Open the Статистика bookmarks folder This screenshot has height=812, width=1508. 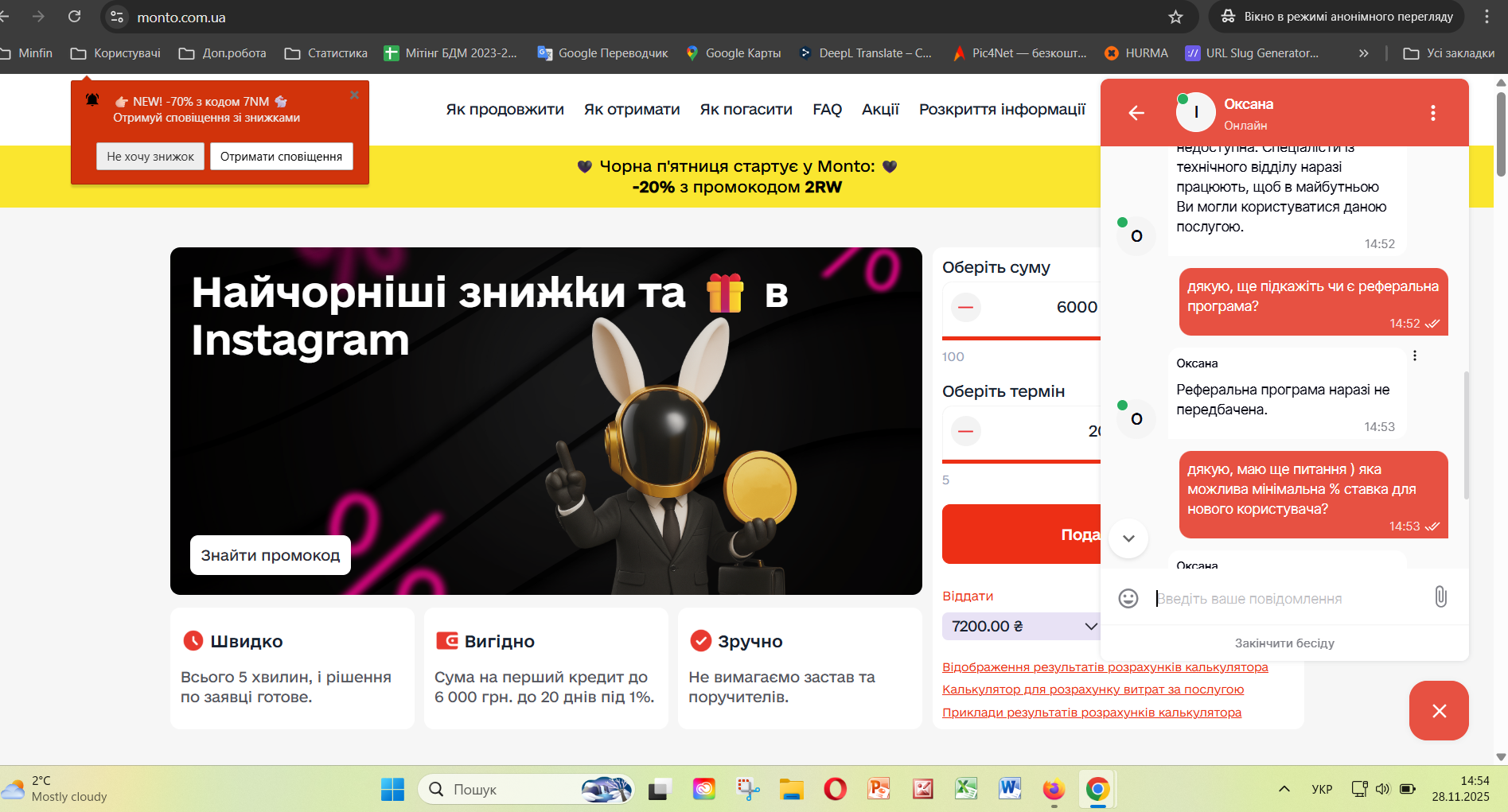point(326,53)
